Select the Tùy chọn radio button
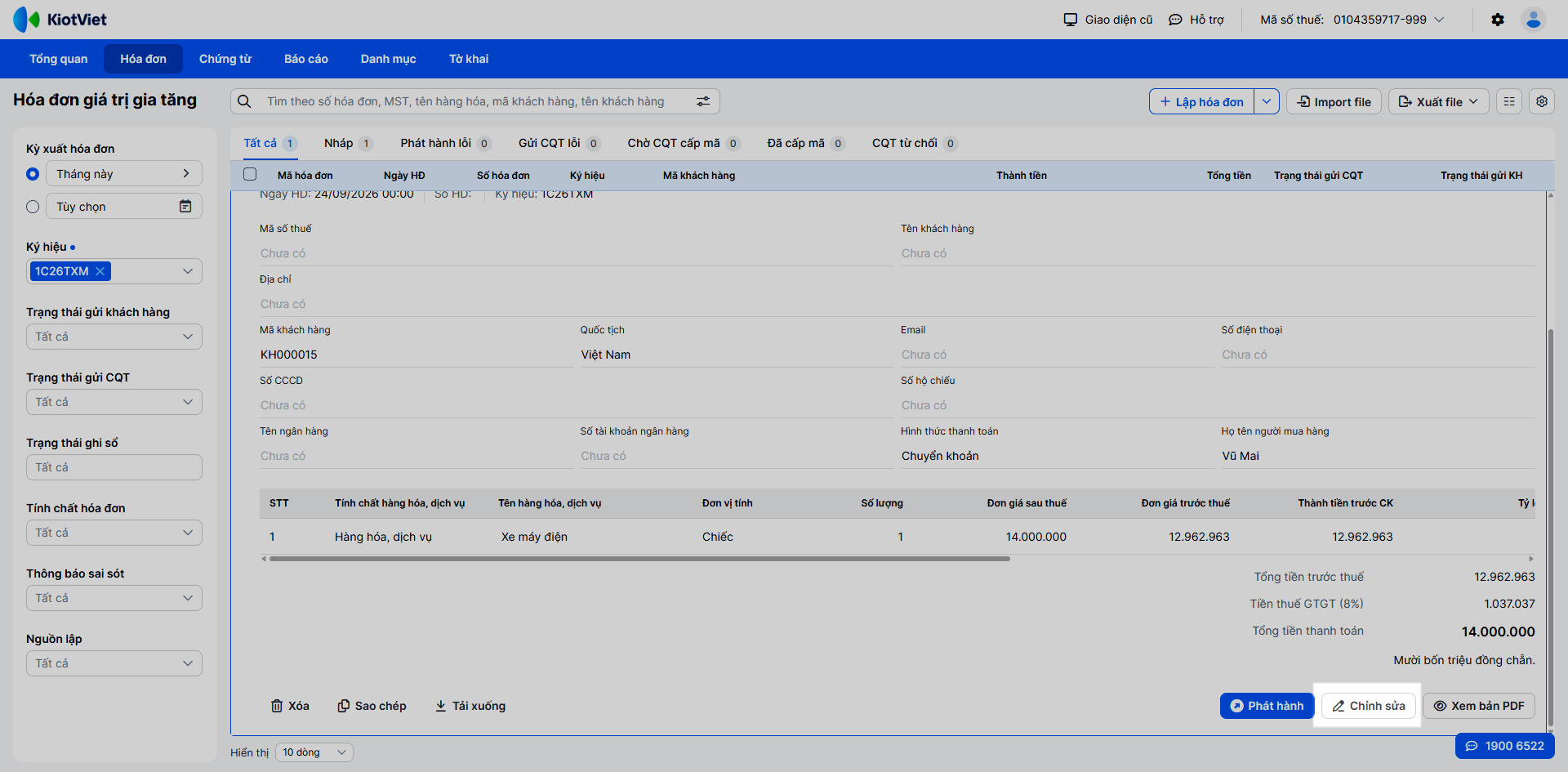This screenshot has width=1568, height=772. point(33,207)
